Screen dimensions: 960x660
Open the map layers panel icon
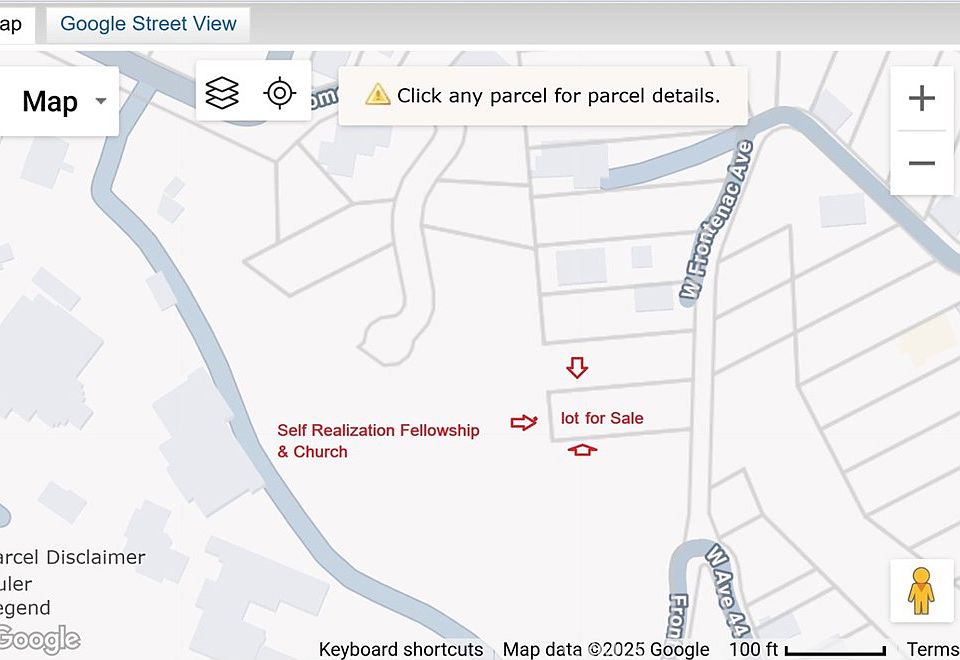coord(222,93)
